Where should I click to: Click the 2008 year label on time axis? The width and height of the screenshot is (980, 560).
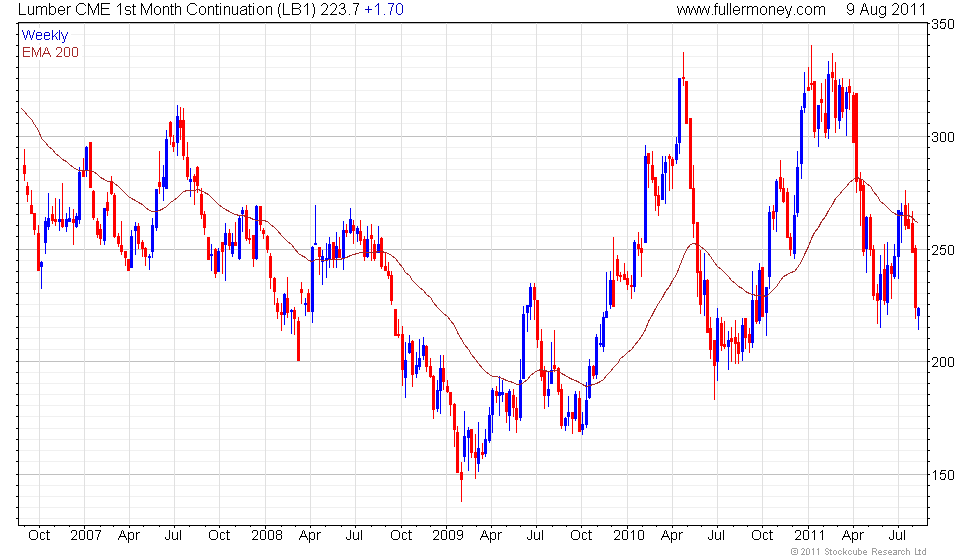[x=267, y=536]
